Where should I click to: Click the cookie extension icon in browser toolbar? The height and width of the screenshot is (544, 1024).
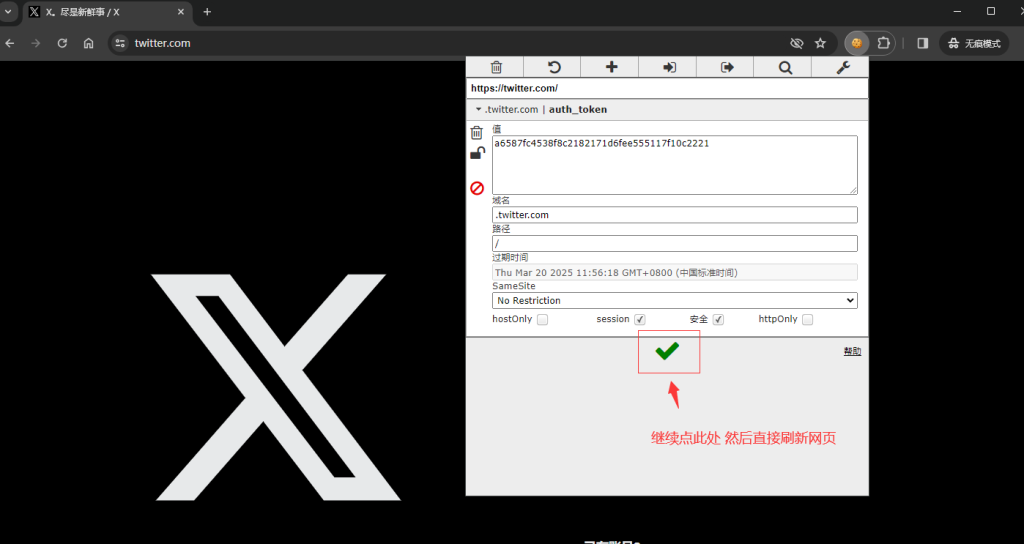[856, 43]
